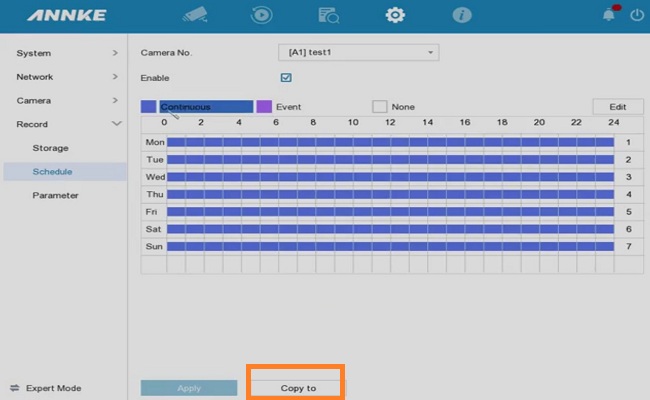Image resolution: width=650 pixels, height=400 pixels.
Task: Open the file search icon
Action: click(329, 15)
